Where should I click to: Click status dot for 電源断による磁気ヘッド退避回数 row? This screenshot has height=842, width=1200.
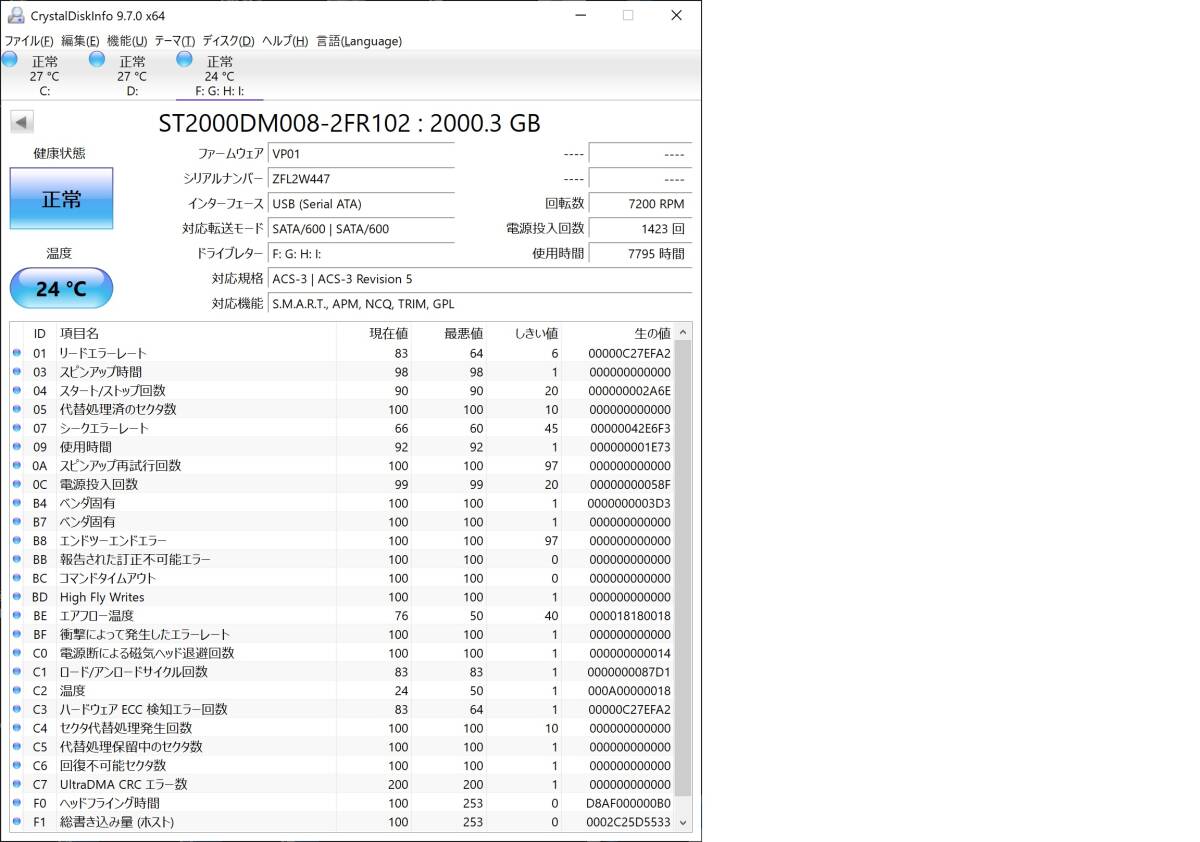[16, 653]
